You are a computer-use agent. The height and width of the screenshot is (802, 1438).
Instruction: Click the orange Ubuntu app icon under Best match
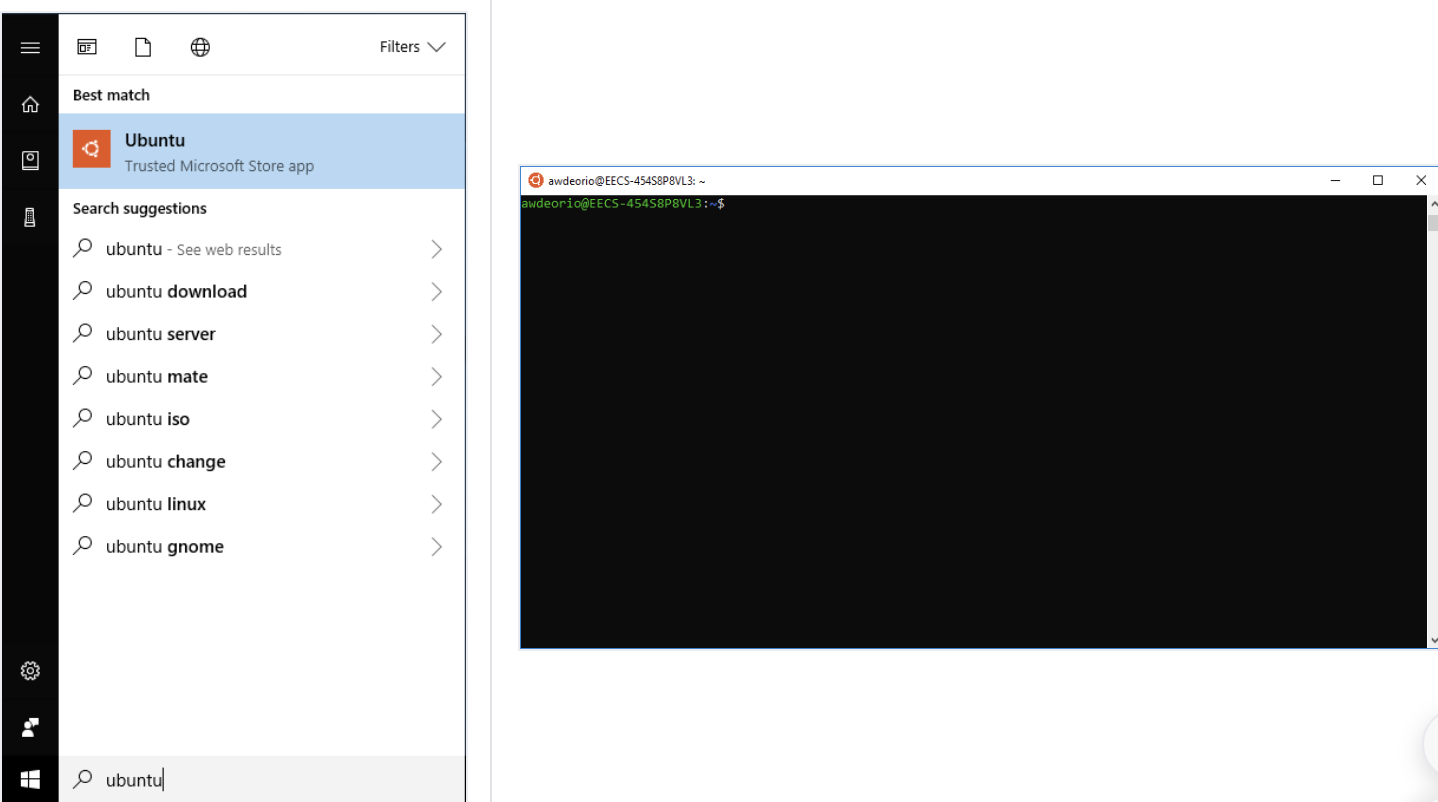91,148
